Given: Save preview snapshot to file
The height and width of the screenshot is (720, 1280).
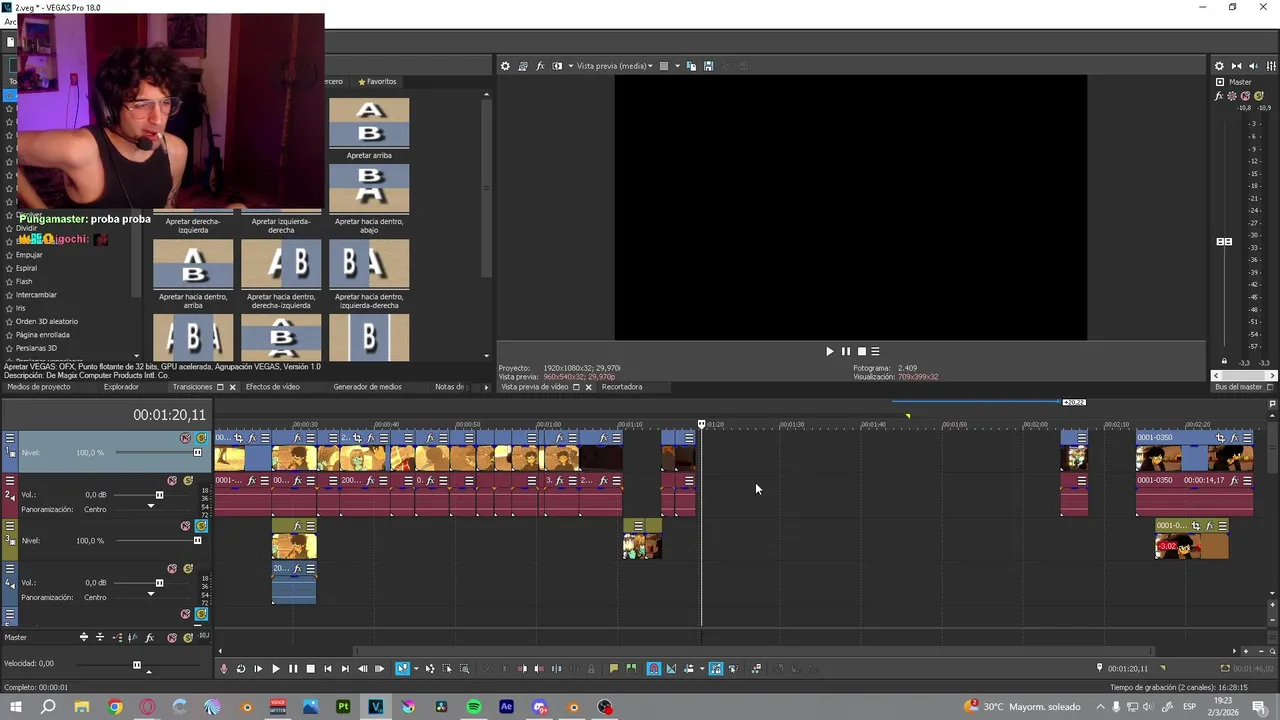Looking at the screenshot, I should [708, 66].
